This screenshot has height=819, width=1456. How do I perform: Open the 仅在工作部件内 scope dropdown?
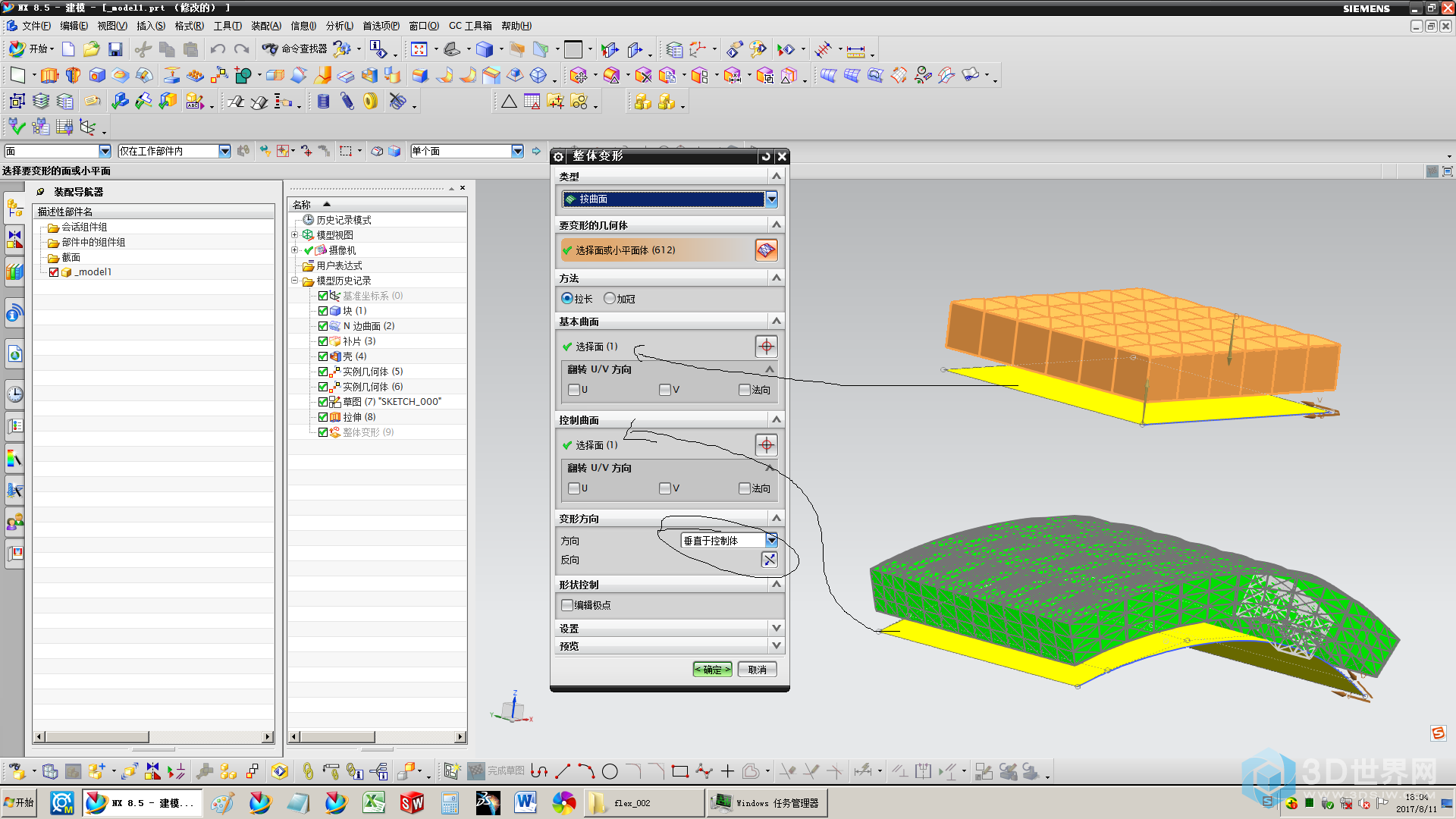click(224, 151)
